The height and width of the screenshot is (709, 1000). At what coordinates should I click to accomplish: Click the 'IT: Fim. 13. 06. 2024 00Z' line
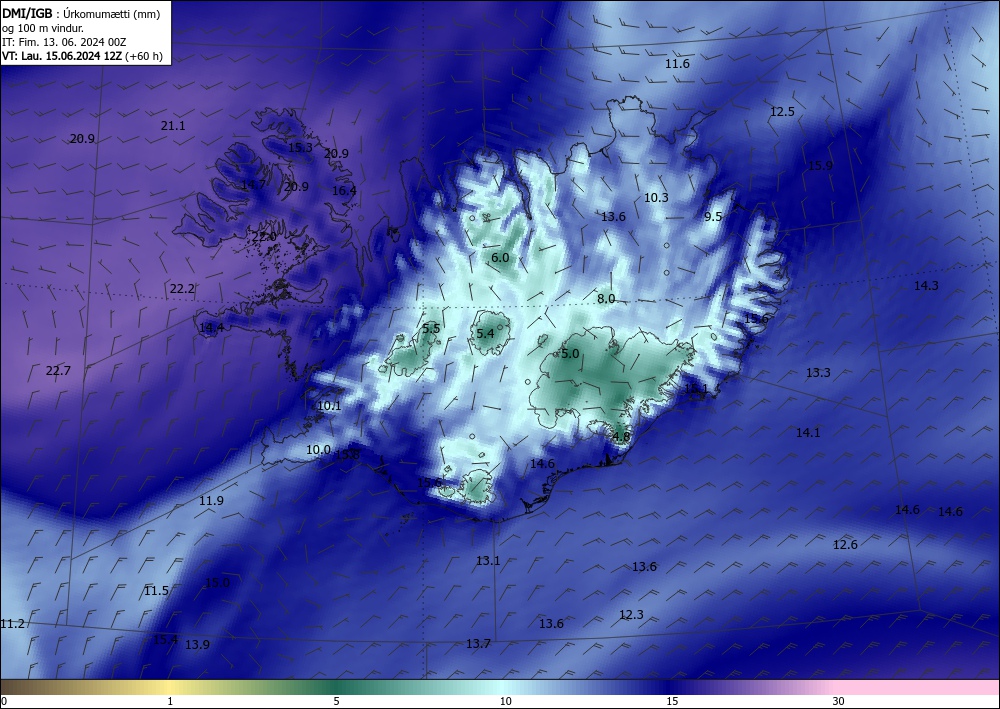coord(64,42)
